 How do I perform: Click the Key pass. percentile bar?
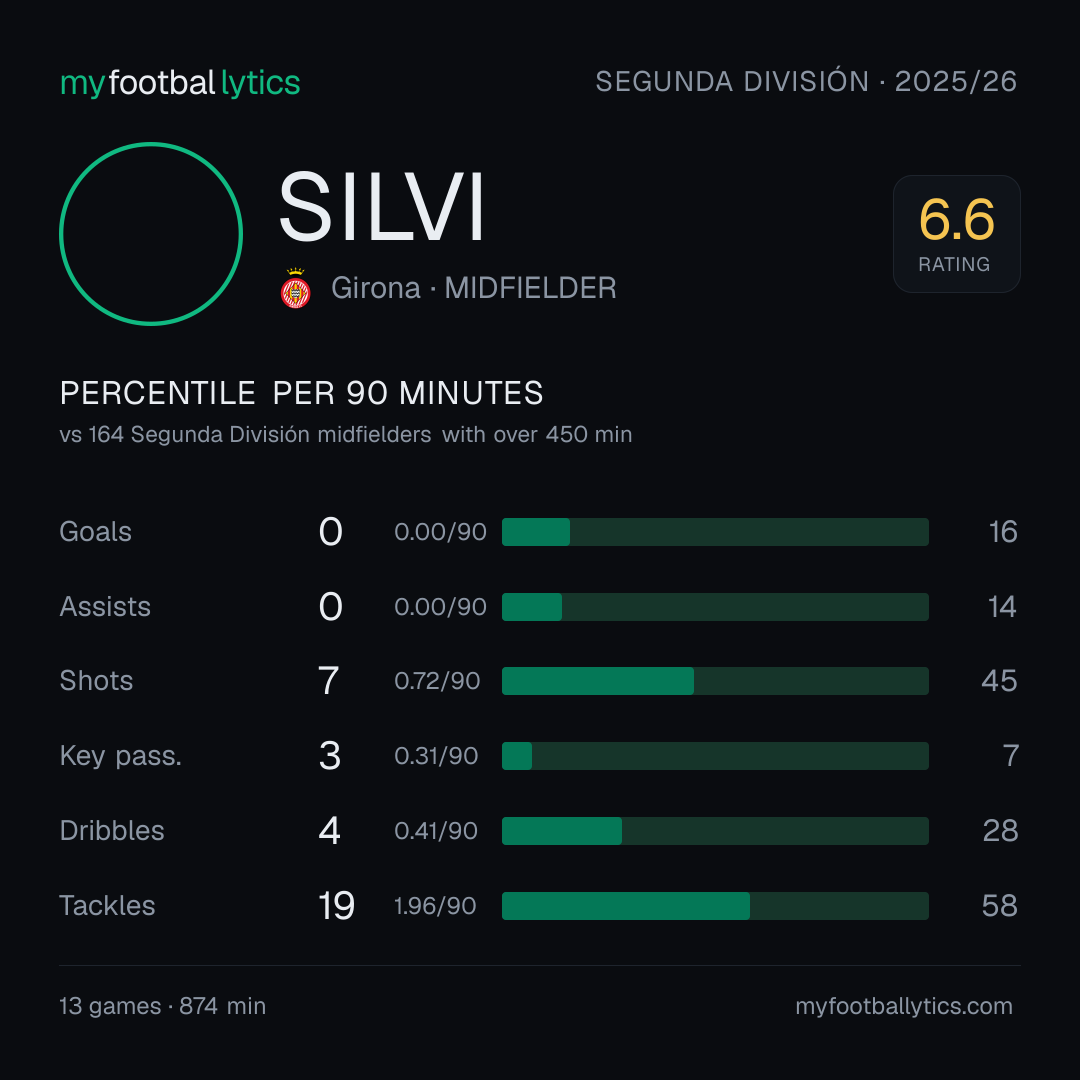[x=715, y=756]
